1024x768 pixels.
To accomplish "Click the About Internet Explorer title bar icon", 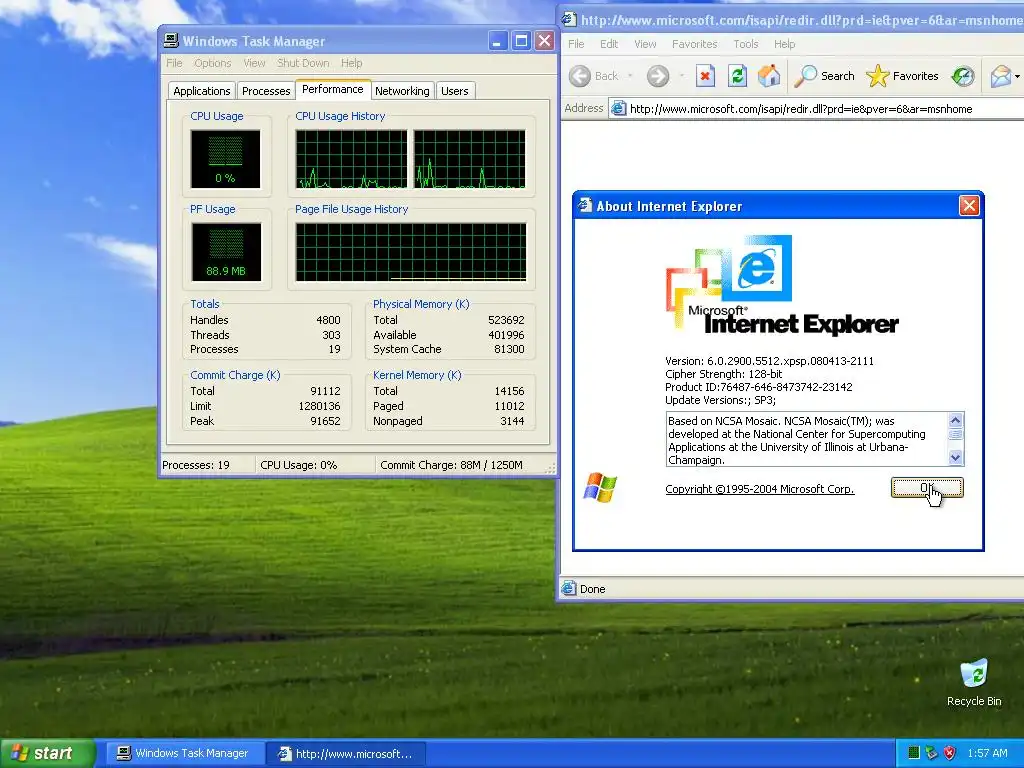I will [x=584, y=206].
